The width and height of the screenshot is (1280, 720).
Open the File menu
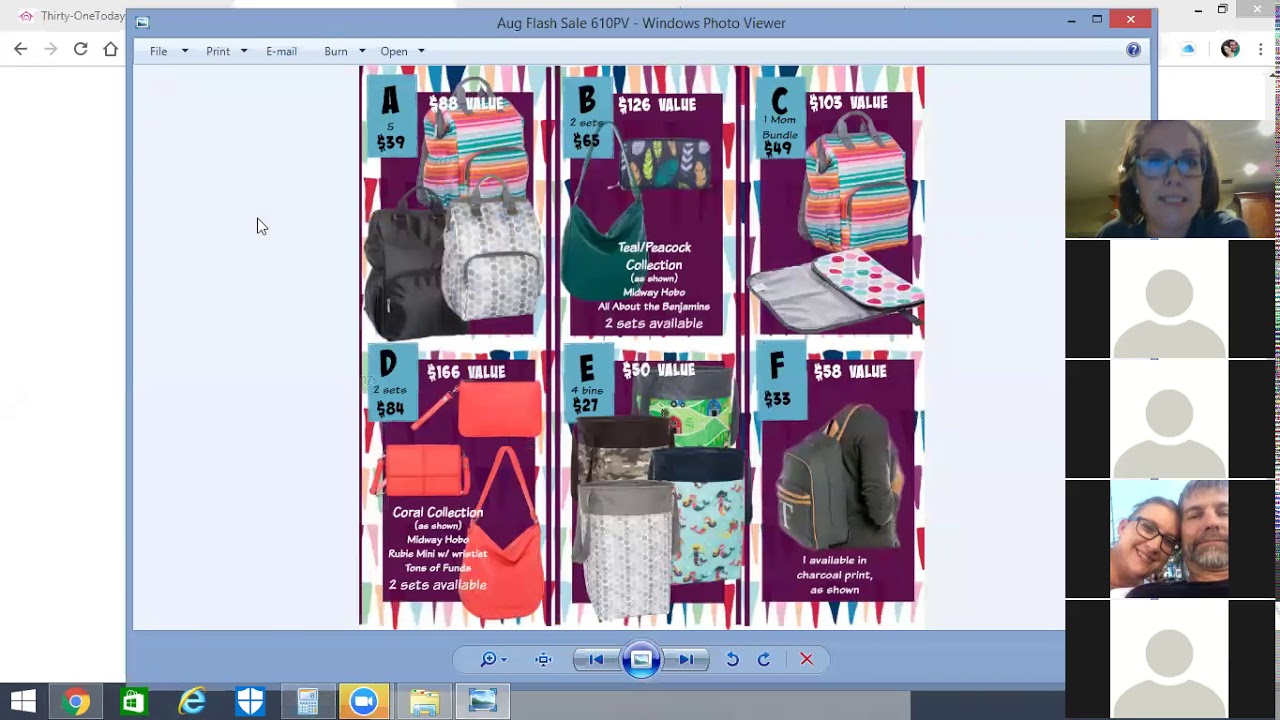tap(158, 51)
